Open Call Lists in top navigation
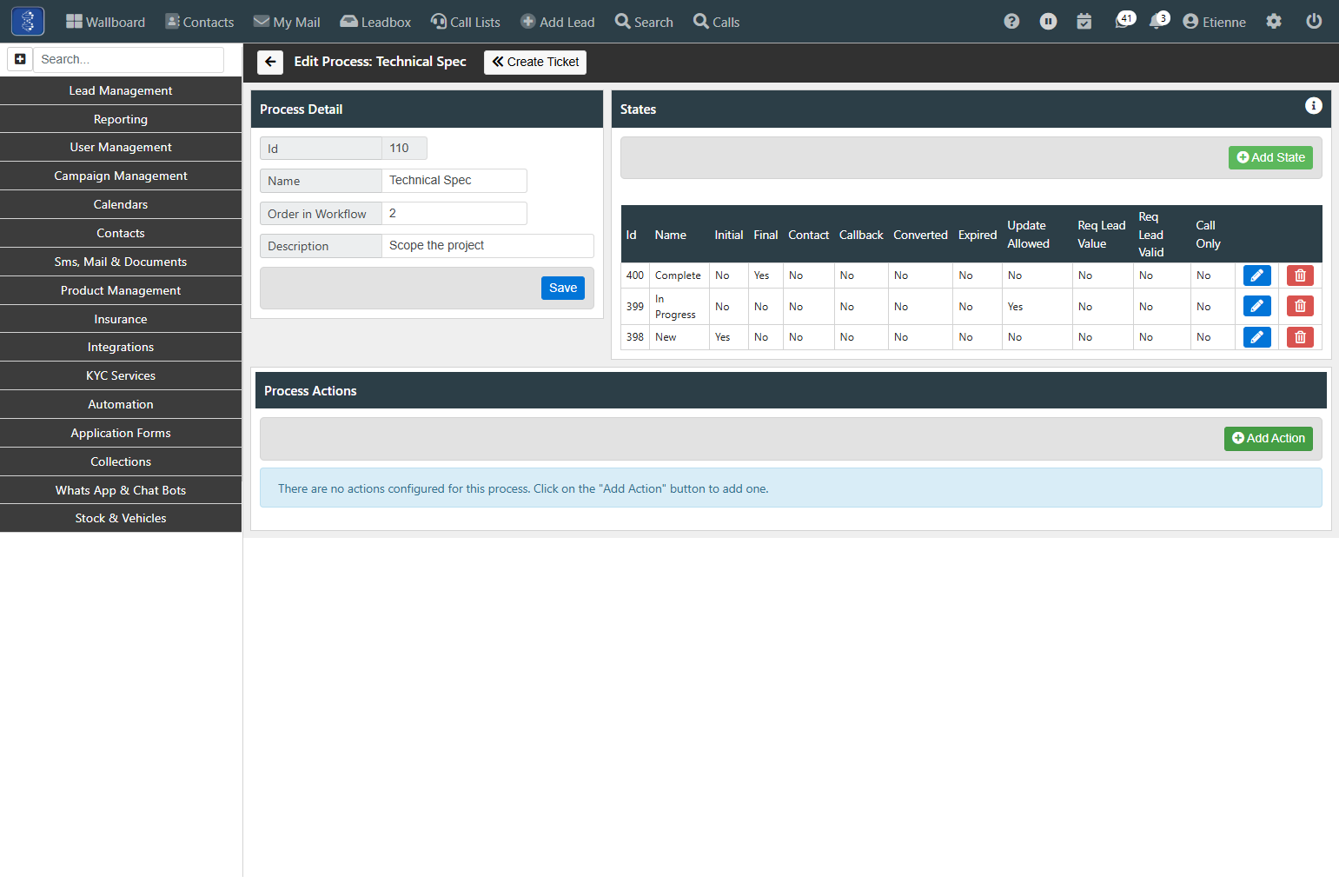1339x896 pixels. [466, 22]
